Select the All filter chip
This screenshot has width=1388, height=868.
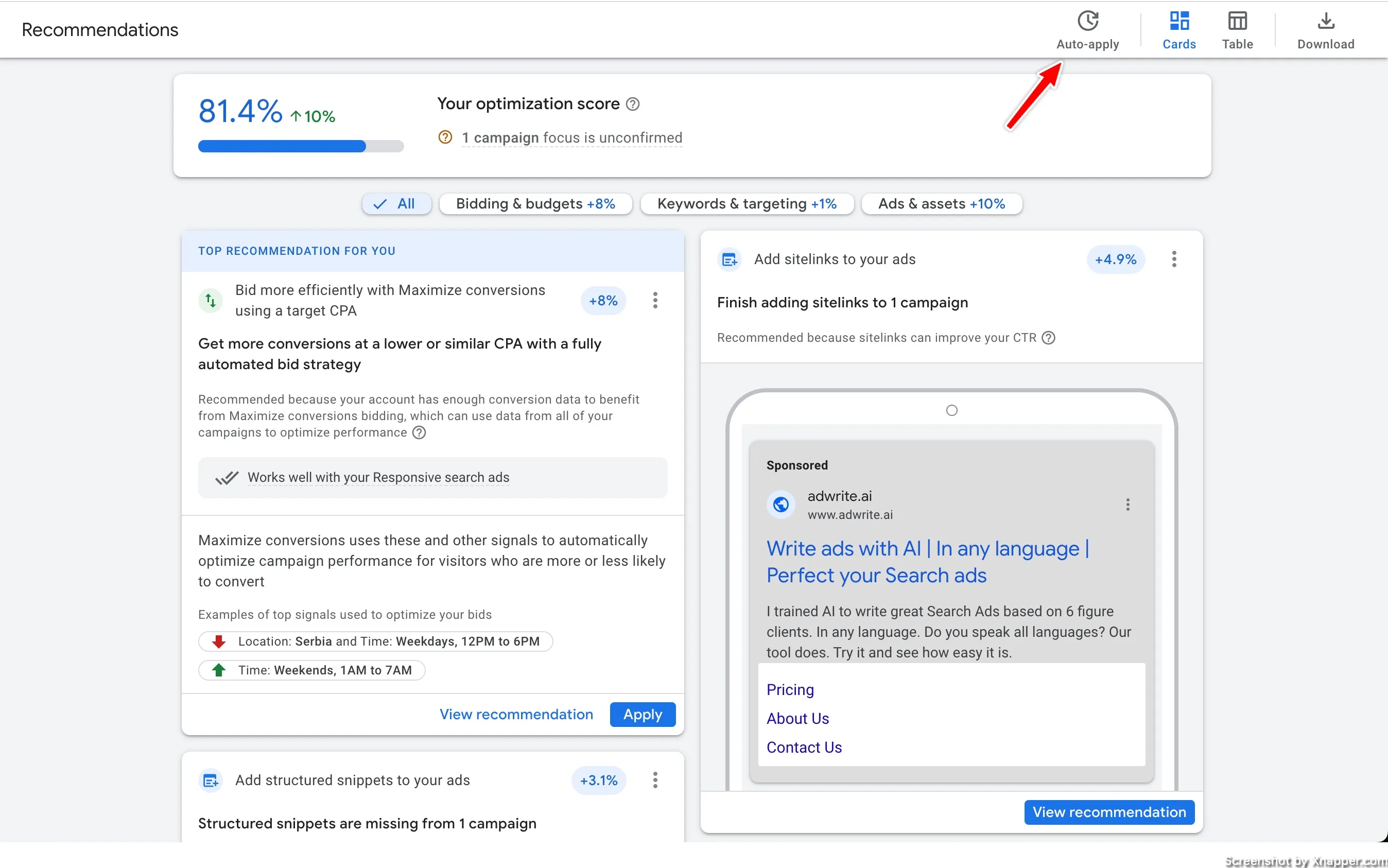(396, 204)
